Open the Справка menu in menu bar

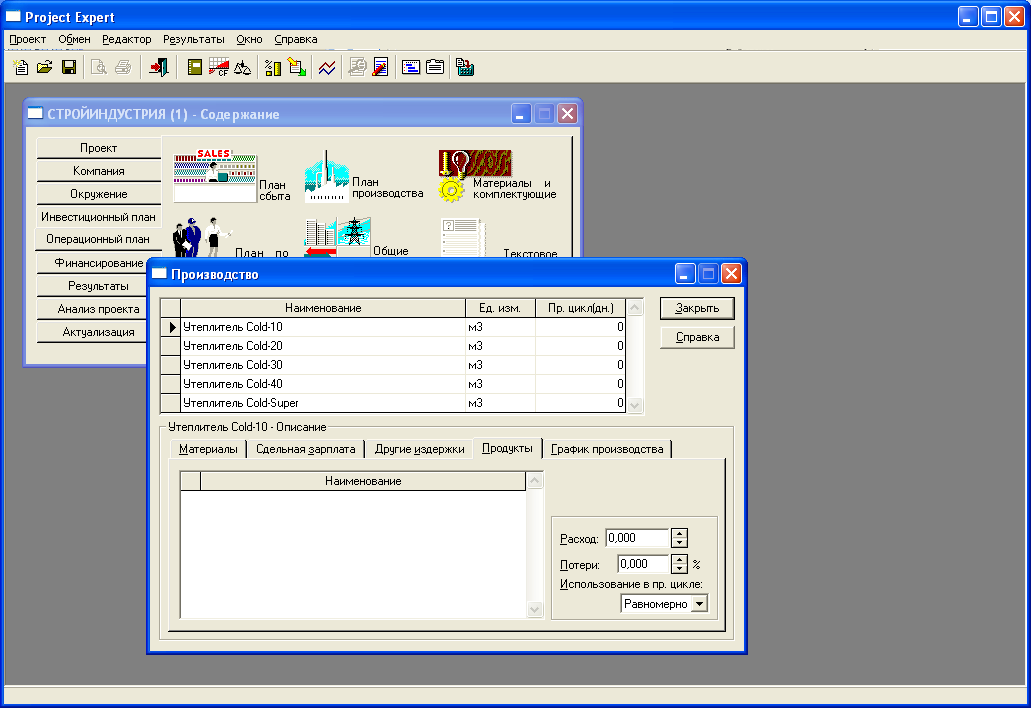pos(296,39)
